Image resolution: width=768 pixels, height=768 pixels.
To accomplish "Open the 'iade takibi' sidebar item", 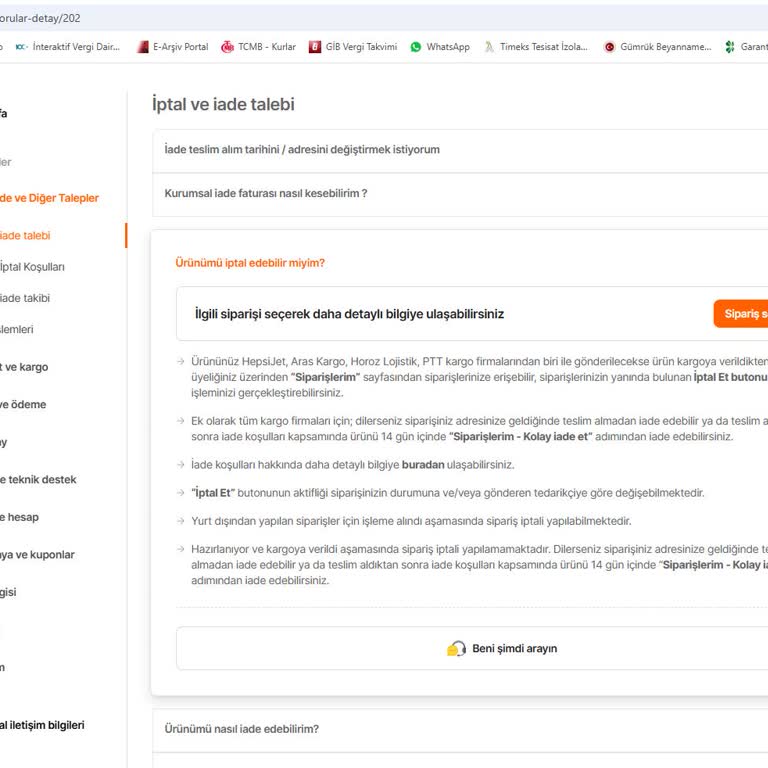I will (x=25, y=298).
